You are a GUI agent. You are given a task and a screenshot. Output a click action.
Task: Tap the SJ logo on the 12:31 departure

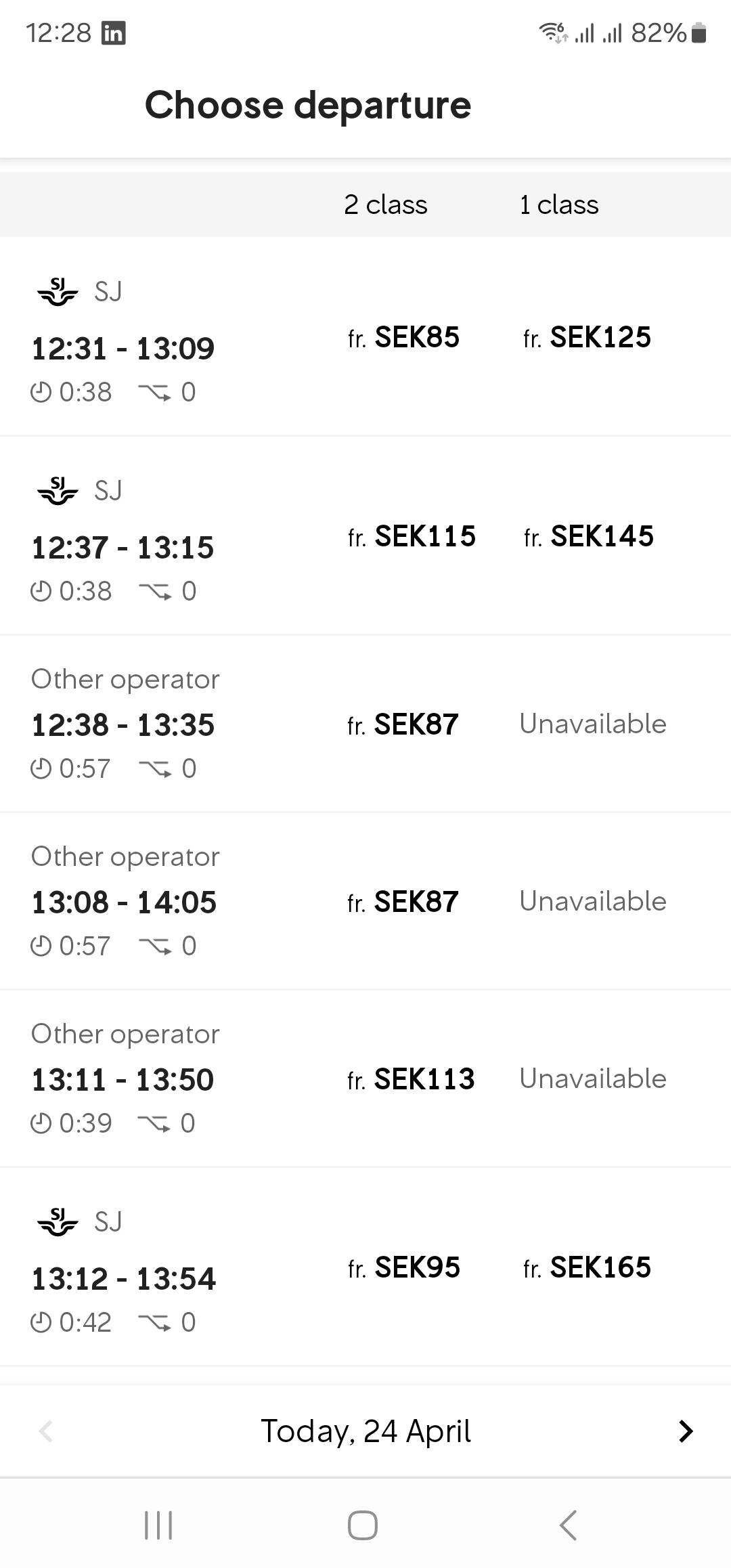click(58, 292)
